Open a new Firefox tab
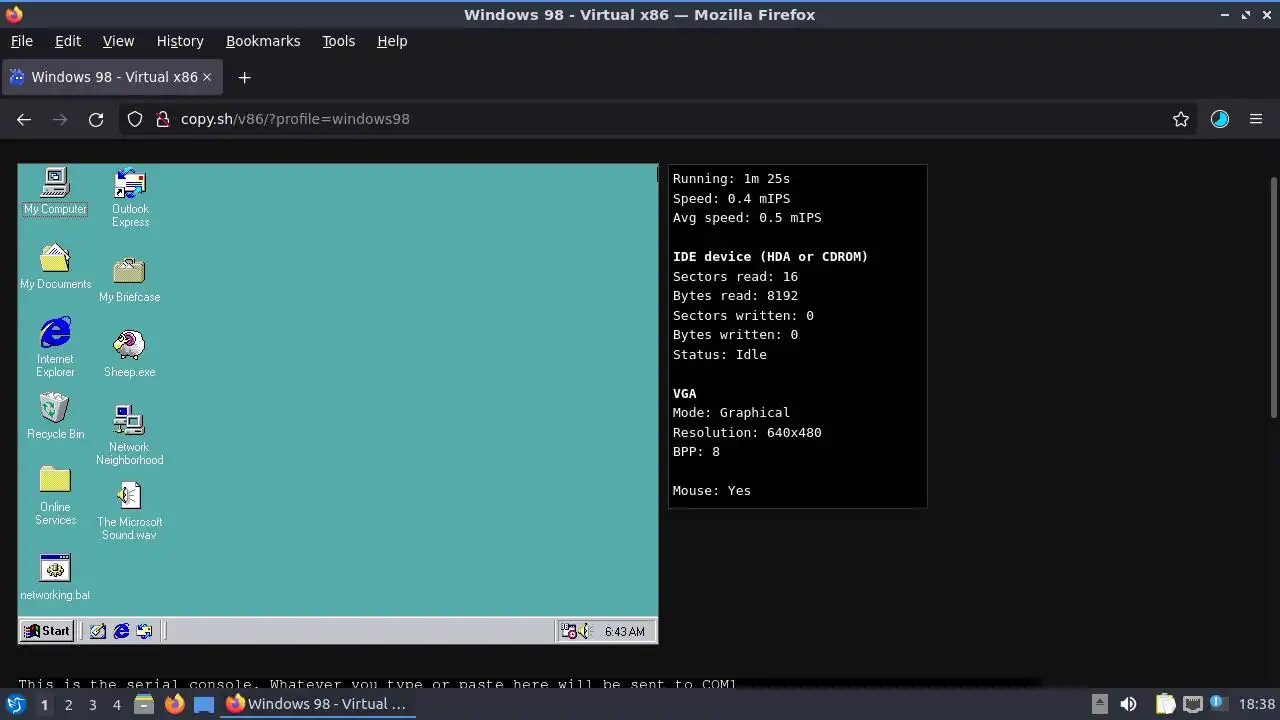Screen dimensions: 1280x720 pyautogui.click(x=244, y=77)
